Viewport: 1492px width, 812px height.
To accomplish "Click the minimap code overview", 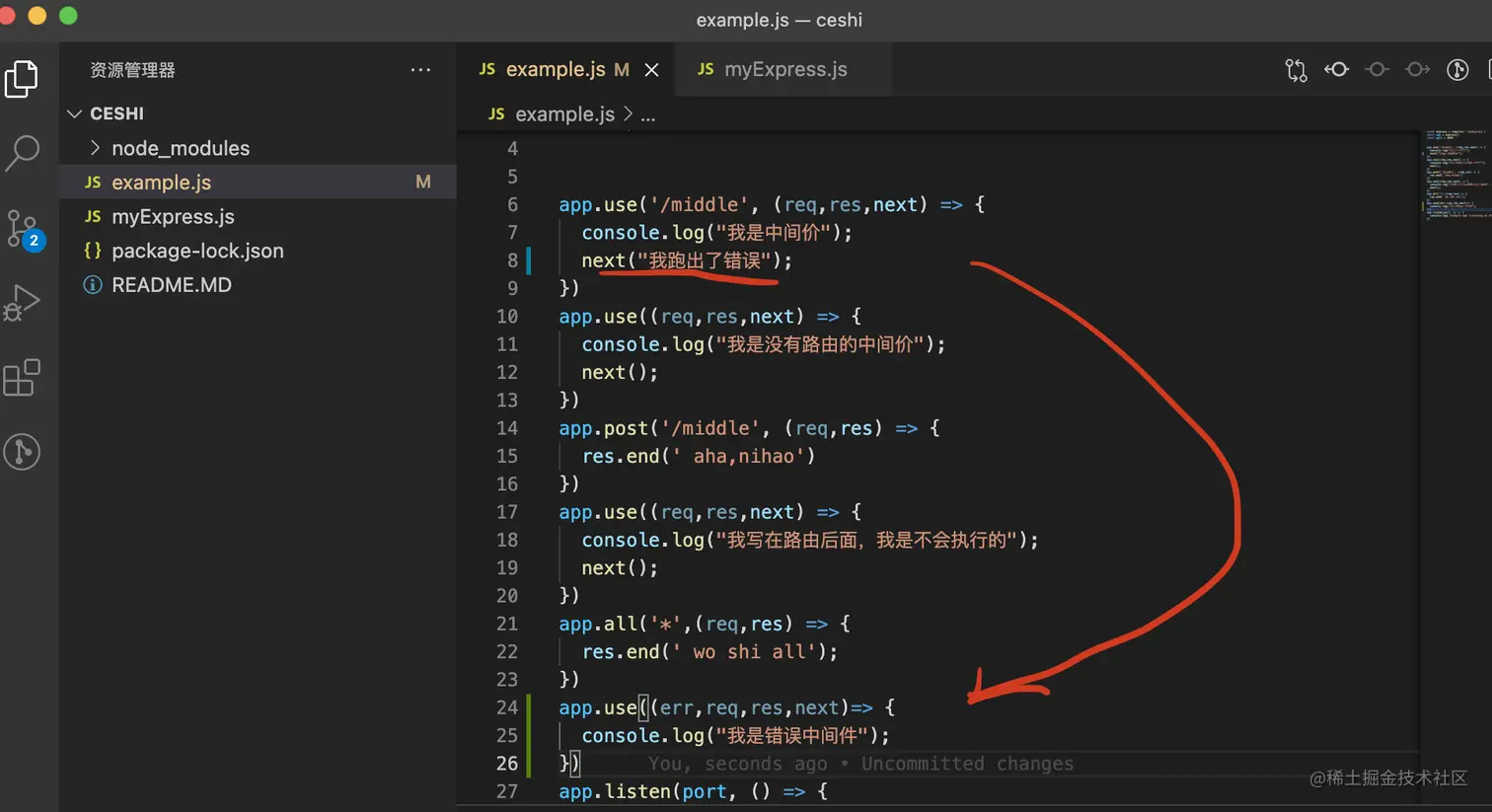I will tap(1455, 175).
